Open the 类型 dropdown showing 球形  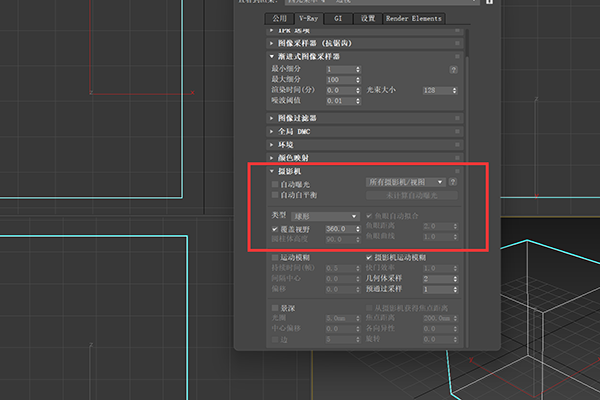331,216
